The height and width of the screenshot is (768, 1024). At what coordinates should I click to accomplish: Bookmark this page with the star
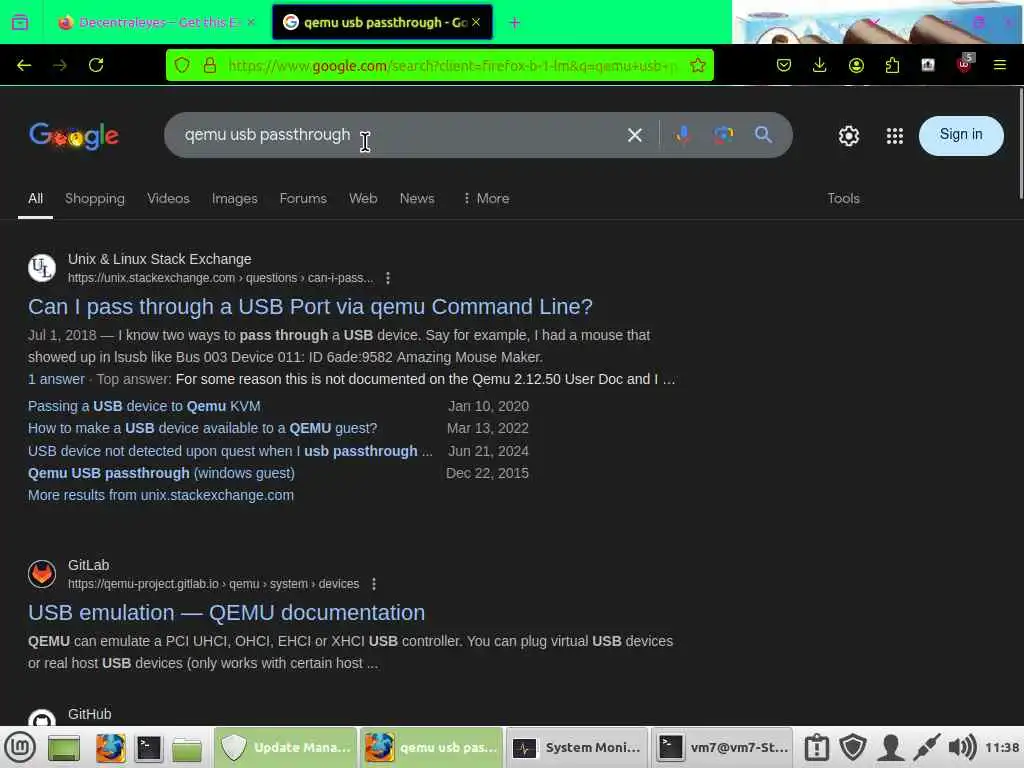coord(697,65)
